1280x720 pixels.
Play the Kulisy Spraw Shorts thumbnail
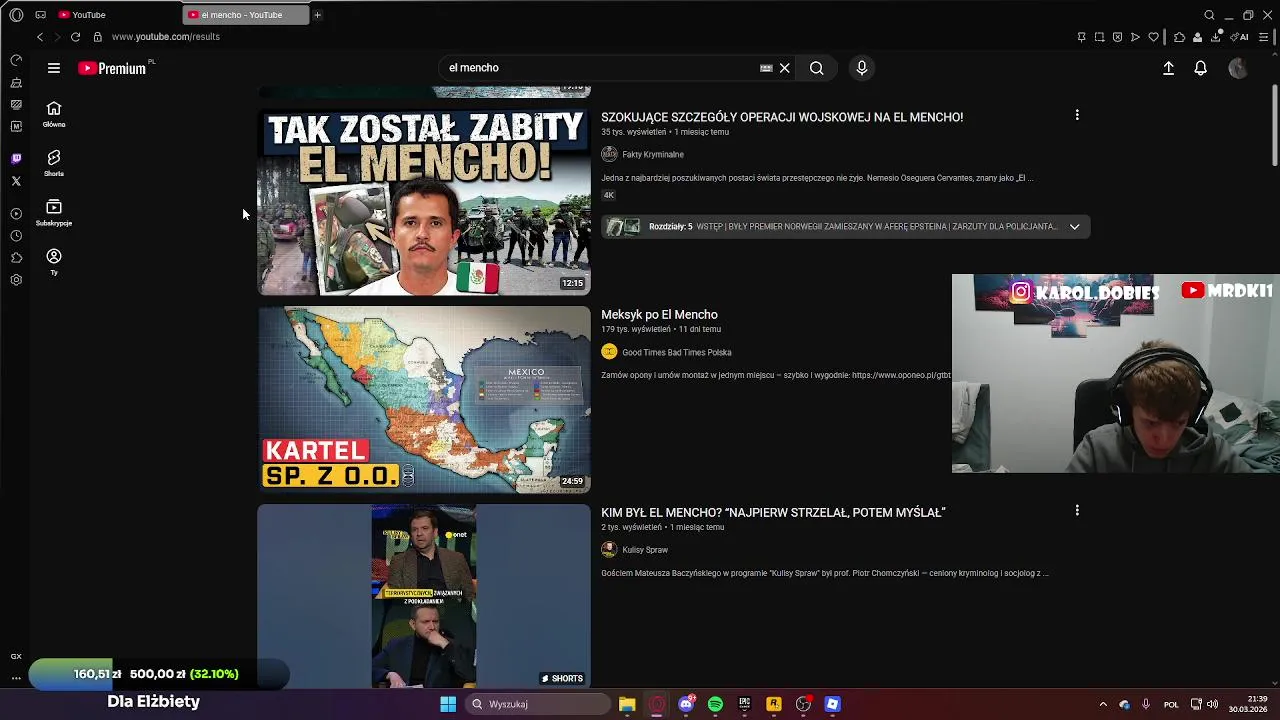424,596
